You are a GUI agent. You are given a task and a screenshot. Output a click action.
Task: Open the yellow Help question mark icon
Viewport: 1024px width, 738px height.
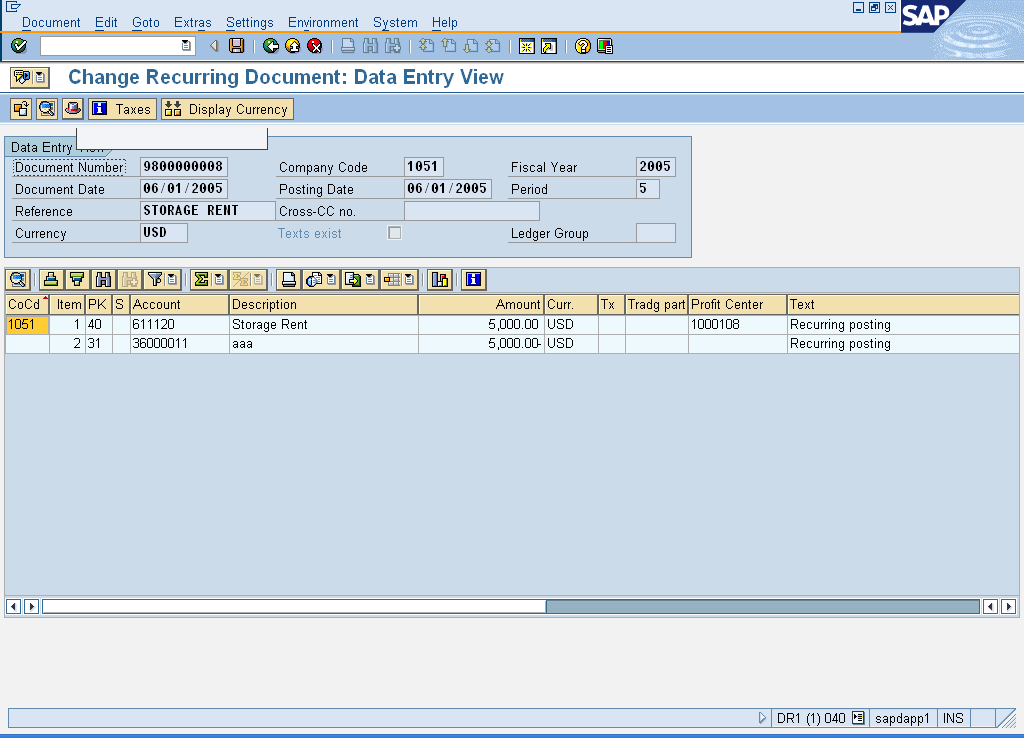click(583, 46)
